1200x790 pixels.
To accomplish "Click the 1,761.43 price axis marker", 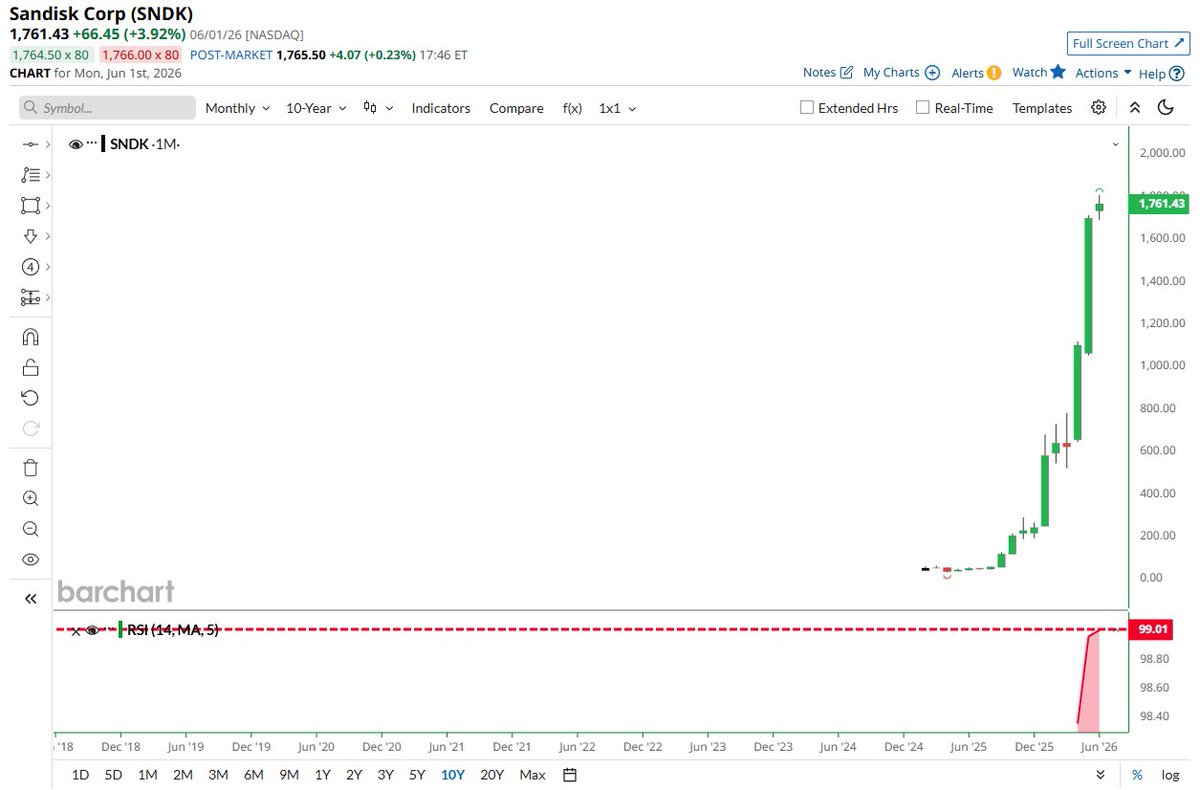I will [1160, 204].
